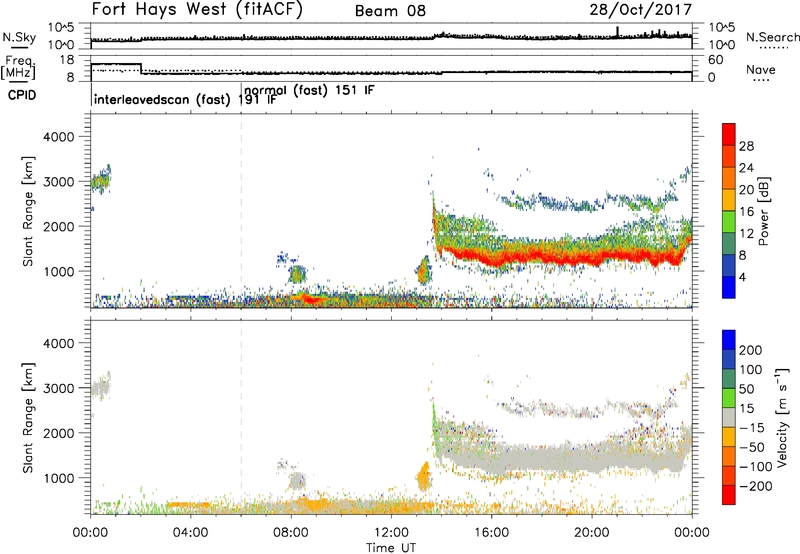
Task: Click the 'N.Search' legend label
Action: 772,37
